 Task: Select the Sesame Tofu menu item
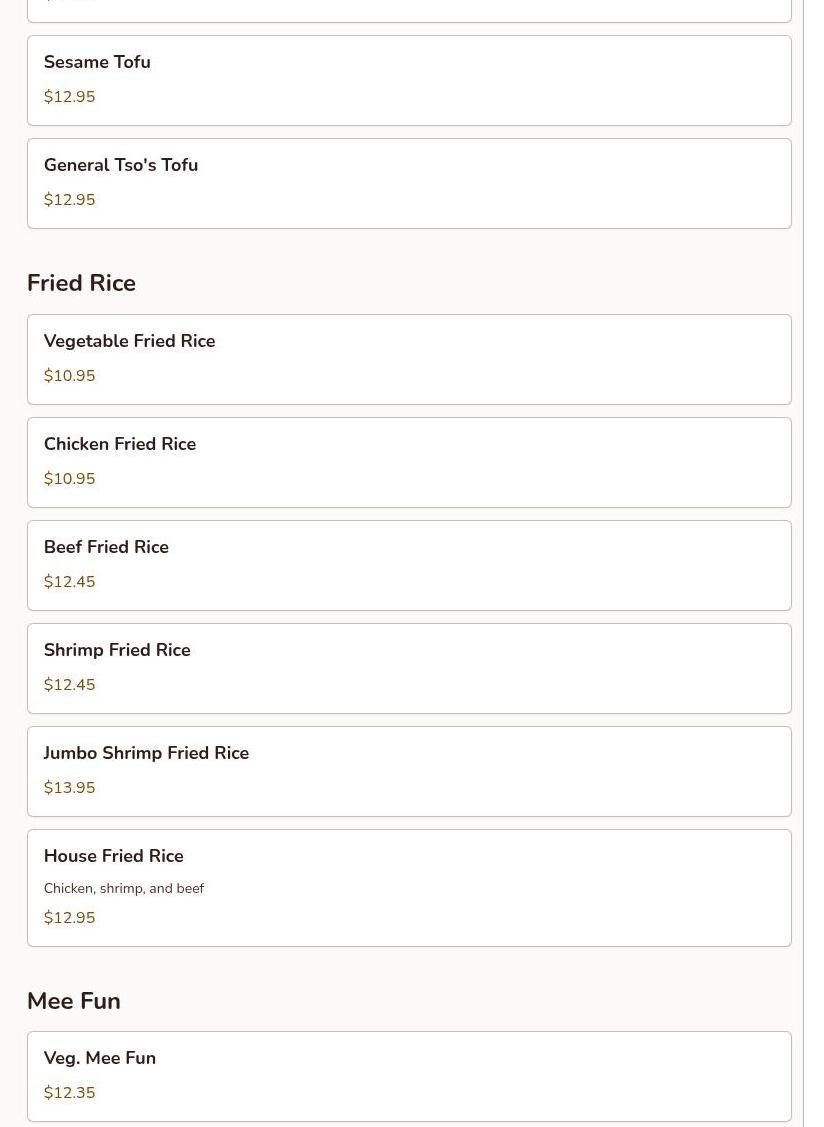click(x=409, y=80)
